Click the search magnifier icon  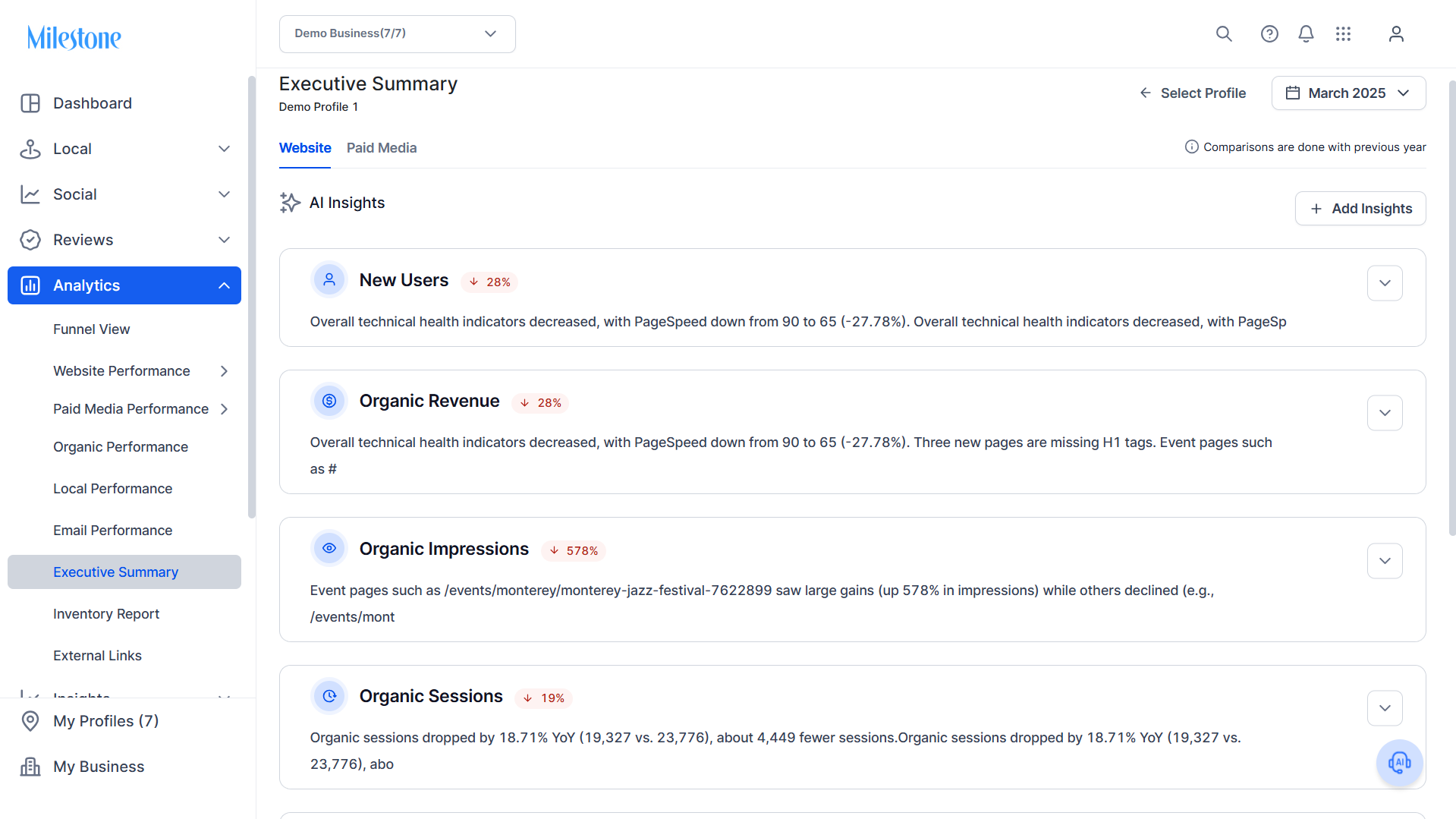[1224, 34]
